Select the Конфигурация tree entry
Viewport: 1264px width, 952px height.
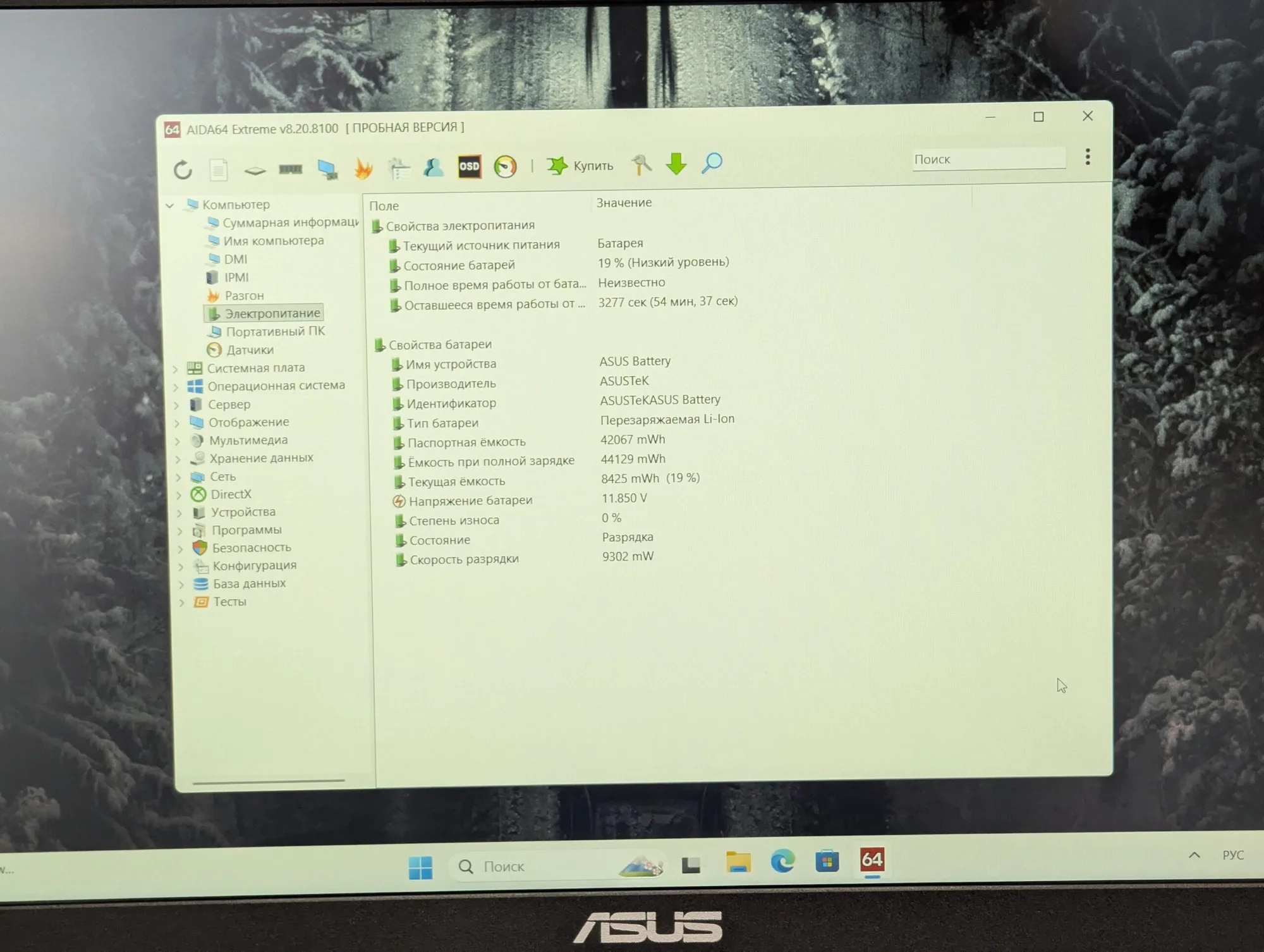(x=245, y=565)
